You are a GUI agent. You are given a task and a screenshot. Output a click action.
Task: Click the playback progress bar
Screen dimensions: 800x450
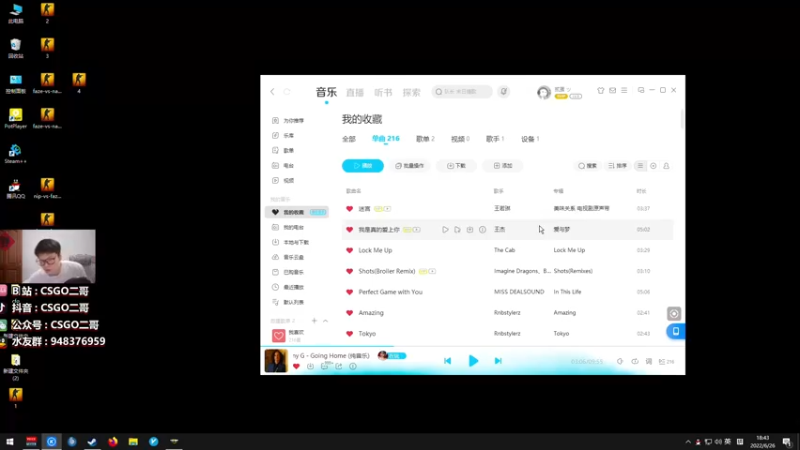coord(472,346)
